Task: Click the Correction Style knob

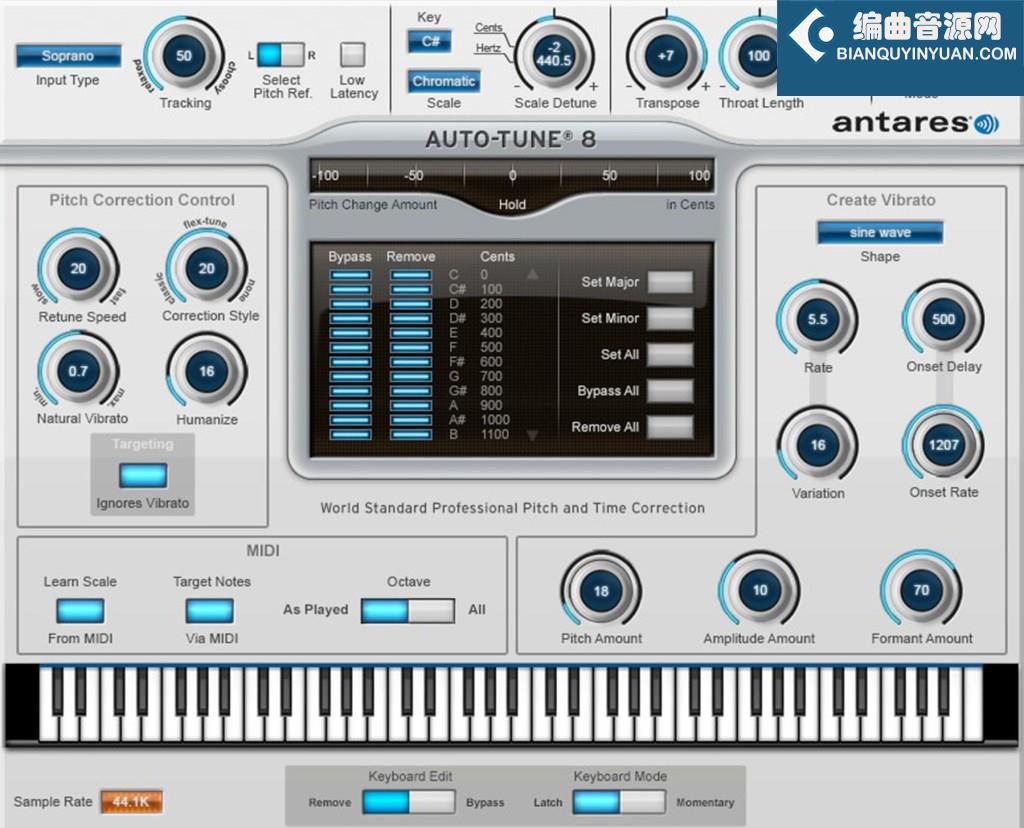Action: pos(206,268)
